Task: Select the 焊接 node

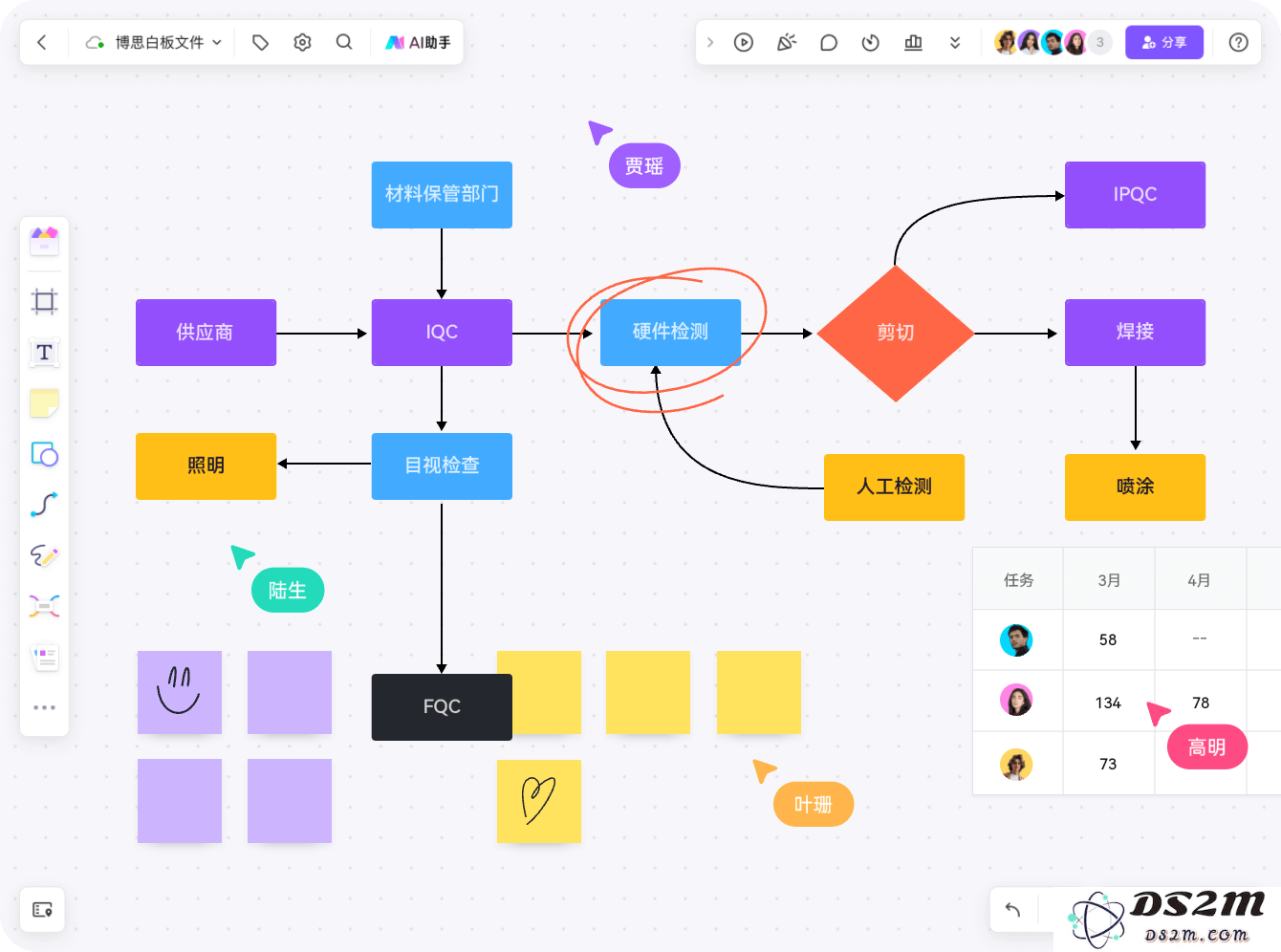Action: point(1135,333)
